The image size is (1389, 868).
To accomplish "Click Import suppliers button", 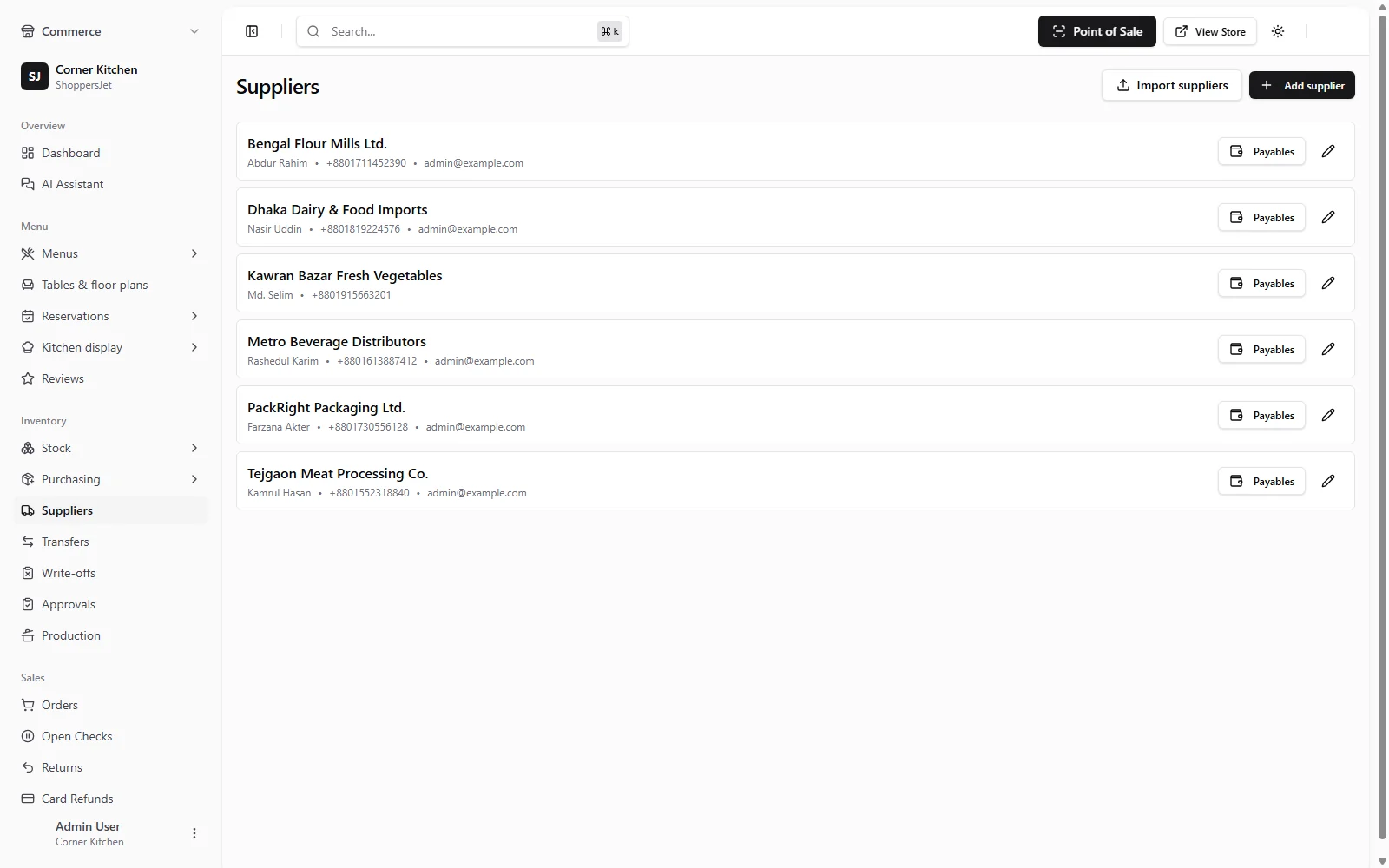I will (x=1172, y=85).
